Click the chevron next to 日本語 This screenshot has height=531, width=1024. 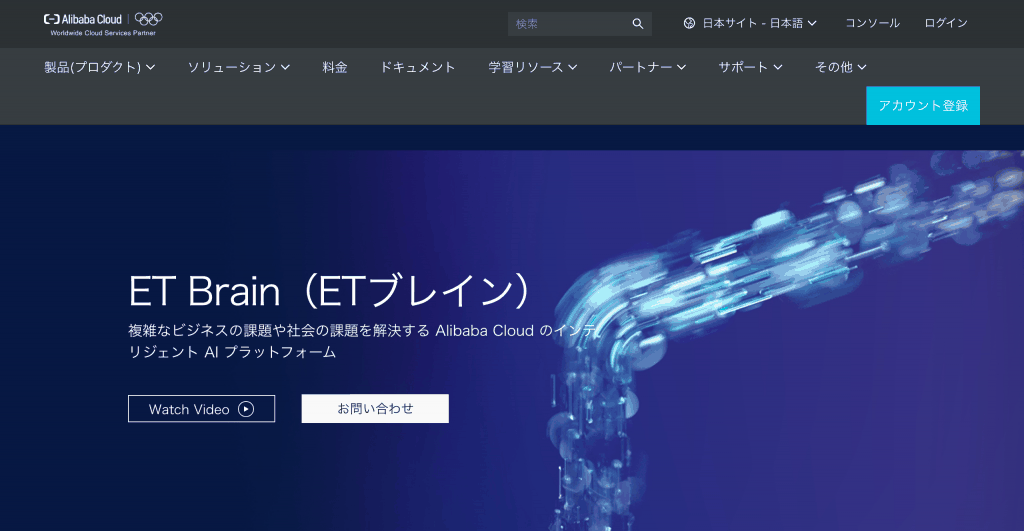pos(812,24)
